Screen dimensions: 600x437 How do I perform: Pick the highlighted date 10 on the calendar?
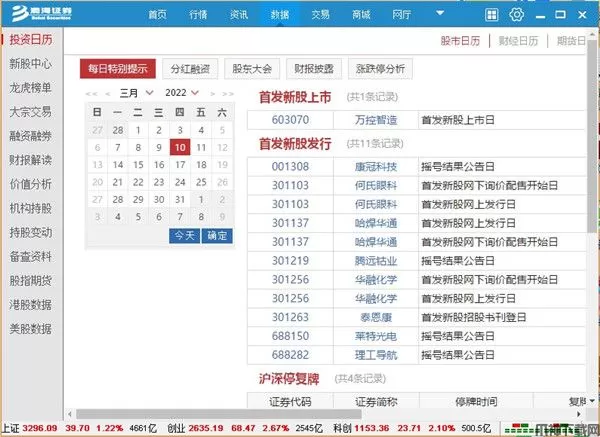tap(180, 147)
